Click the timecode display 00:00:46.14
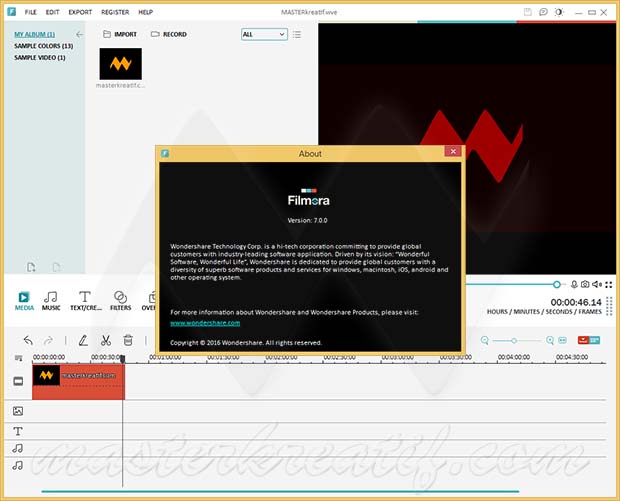 pyautogui.click(x=576, y=302)
